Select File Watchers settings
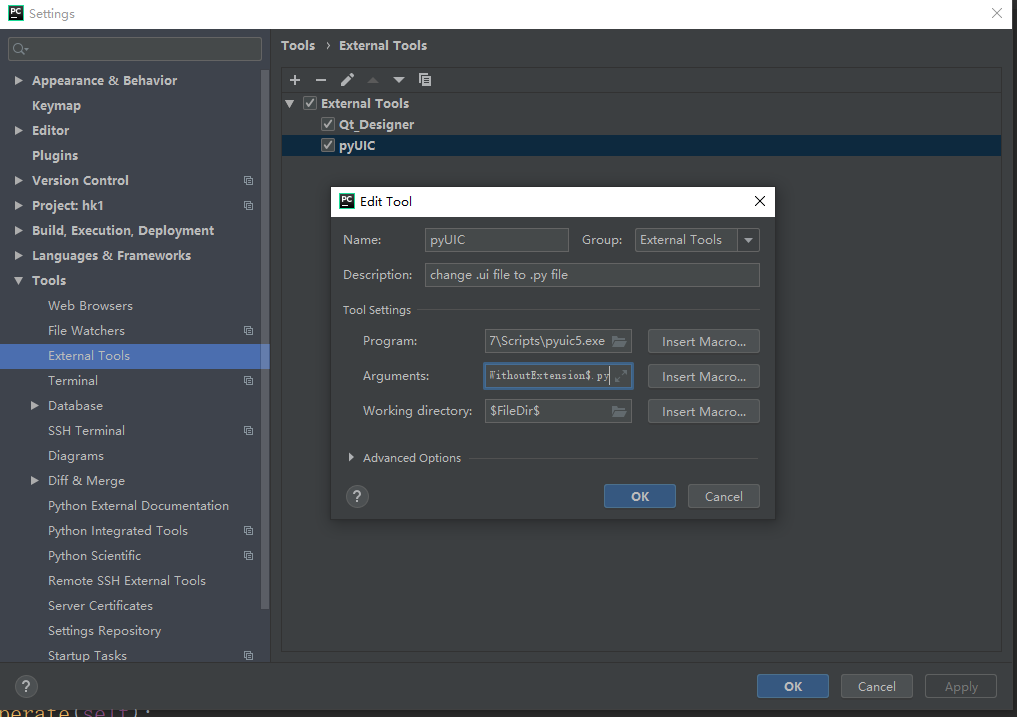 [x=86, y=331]
